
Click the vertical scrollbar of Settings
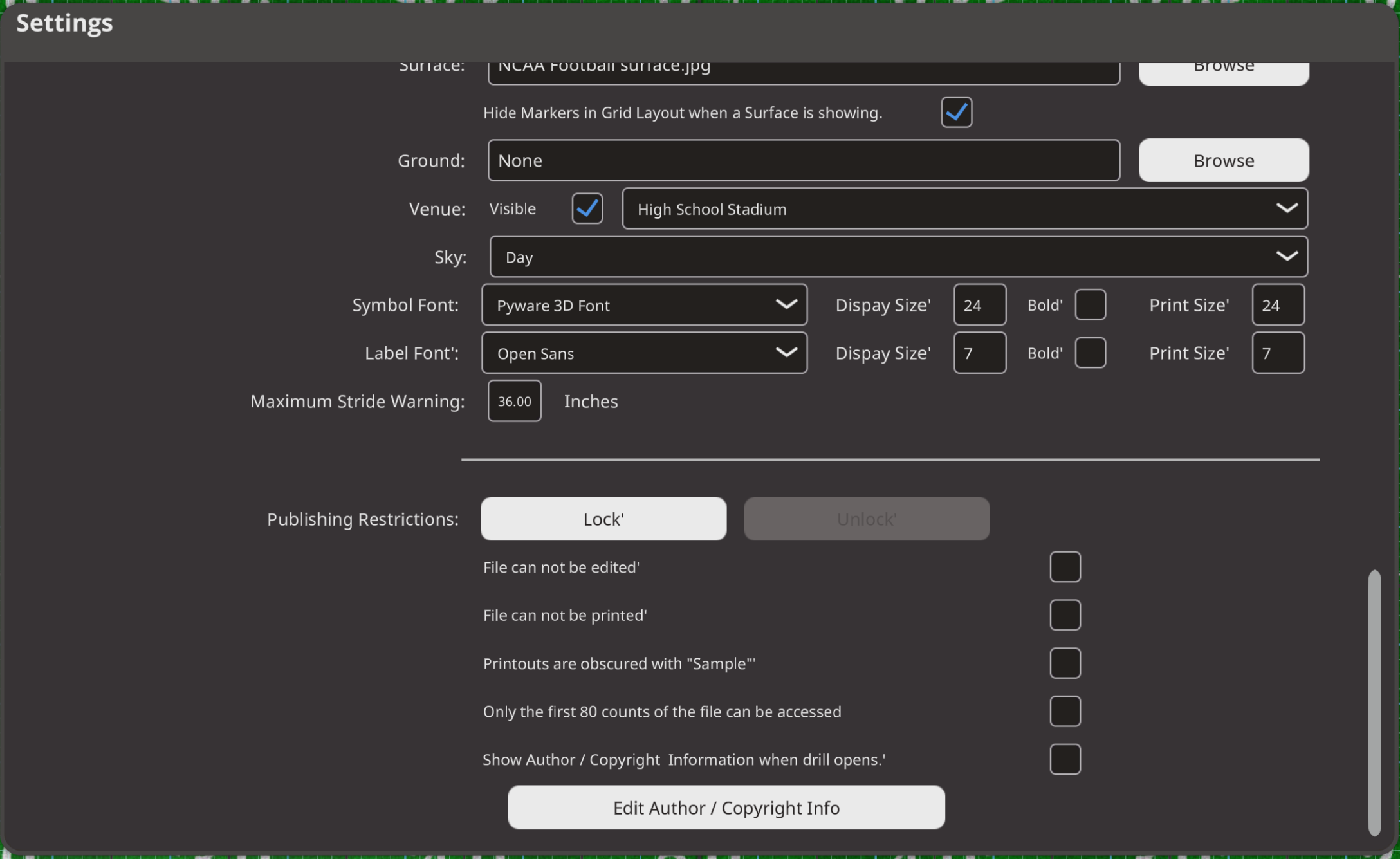click(1374, 701)
